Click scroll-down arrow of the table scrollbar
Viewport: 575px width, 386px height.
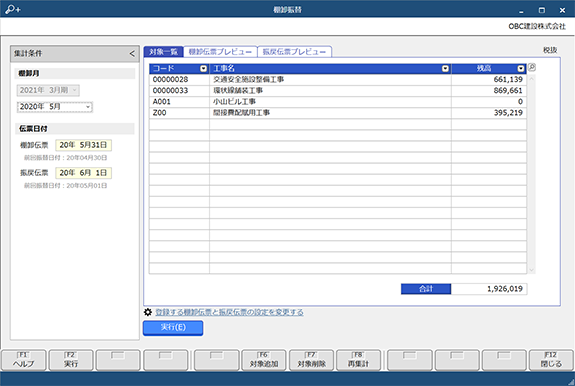531,270
